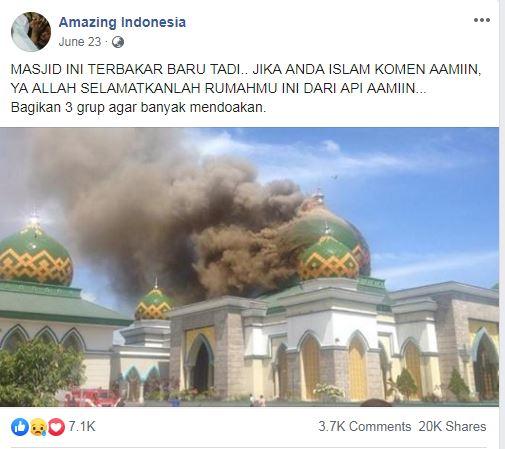Open the burning mosque photo
The image size is (505, 449).
249,267
